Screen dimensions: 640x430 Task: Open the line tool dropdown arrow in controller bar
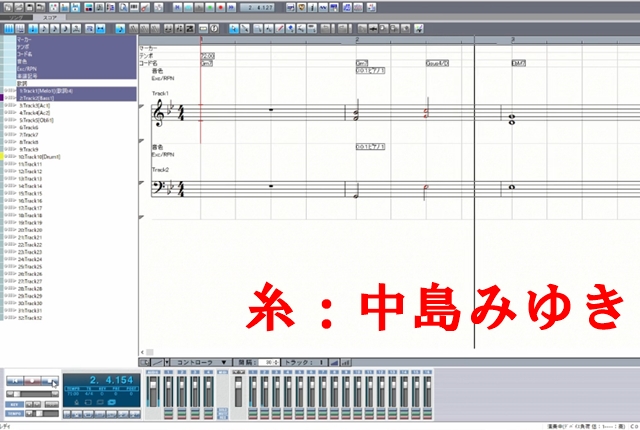tap(167, 362)
